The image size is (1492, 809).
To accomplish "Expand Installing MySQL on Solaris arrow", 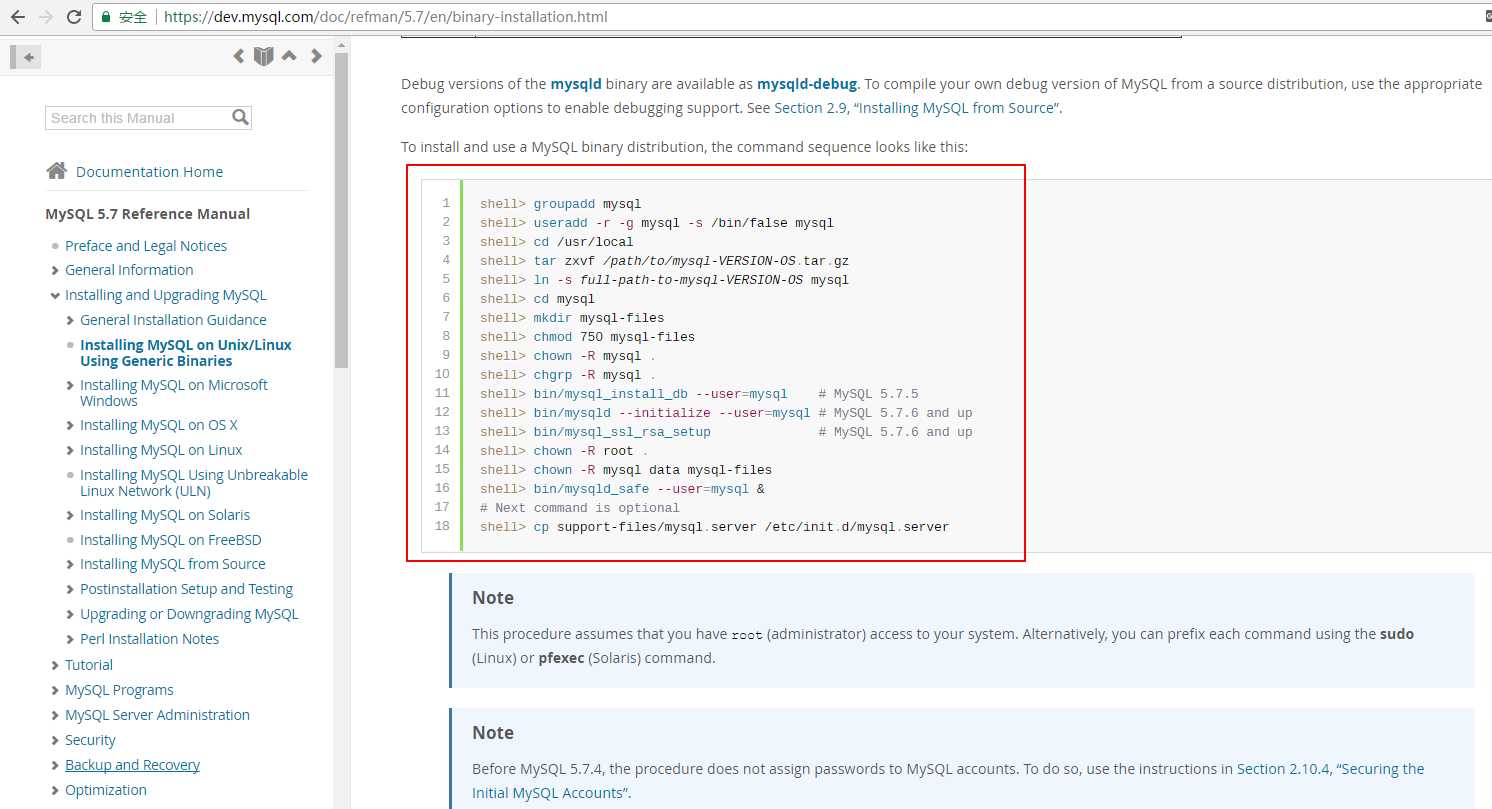I will 70,515.
